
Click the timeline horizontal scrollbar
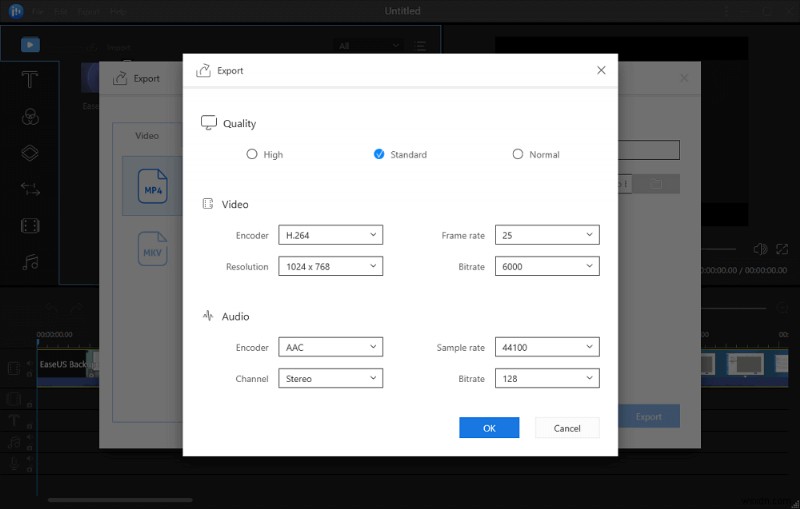pos(120,500)
